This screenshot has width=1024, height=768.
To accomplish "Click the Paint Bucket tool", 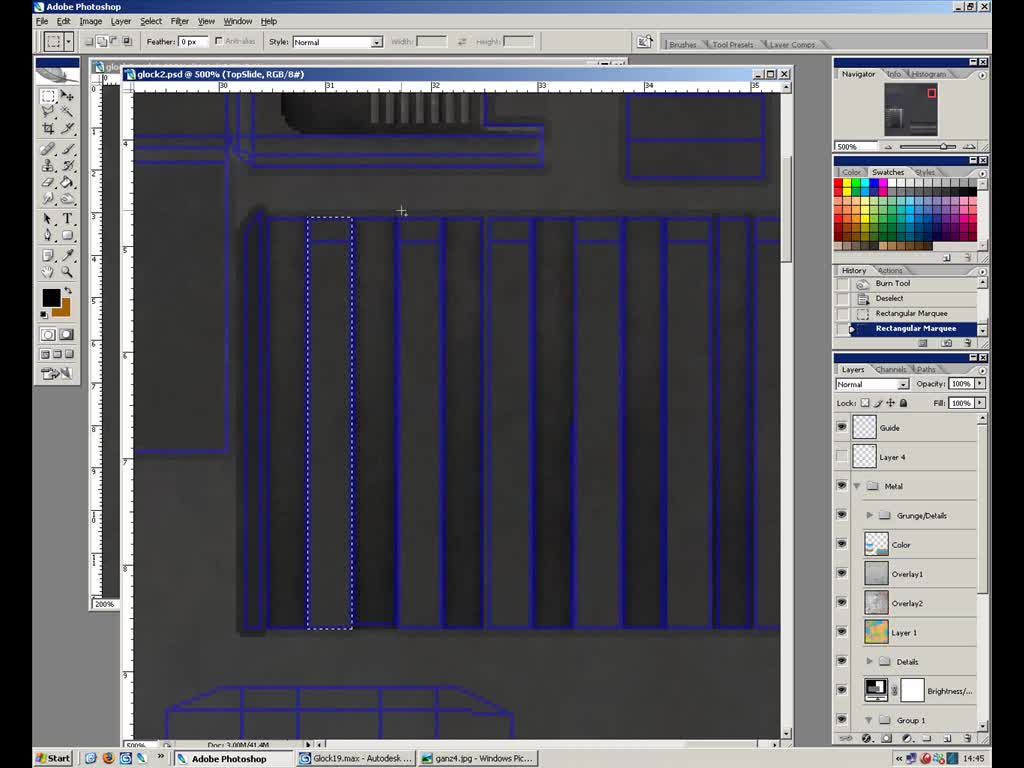I will coord(65,182).
